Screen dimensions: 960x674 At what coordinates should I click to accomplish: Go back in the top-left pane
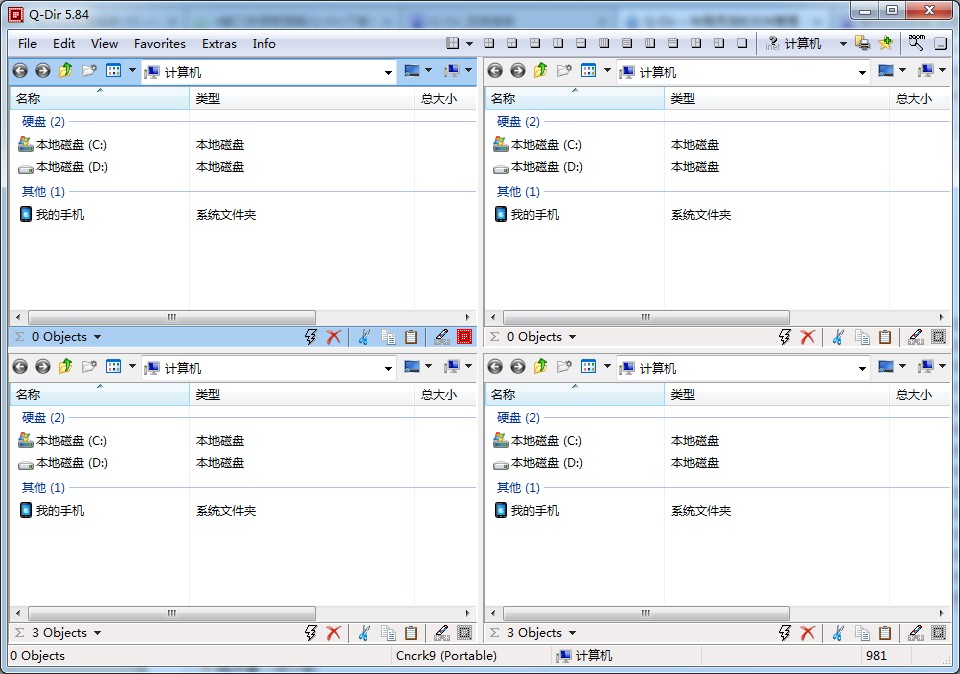pos(20,71)
